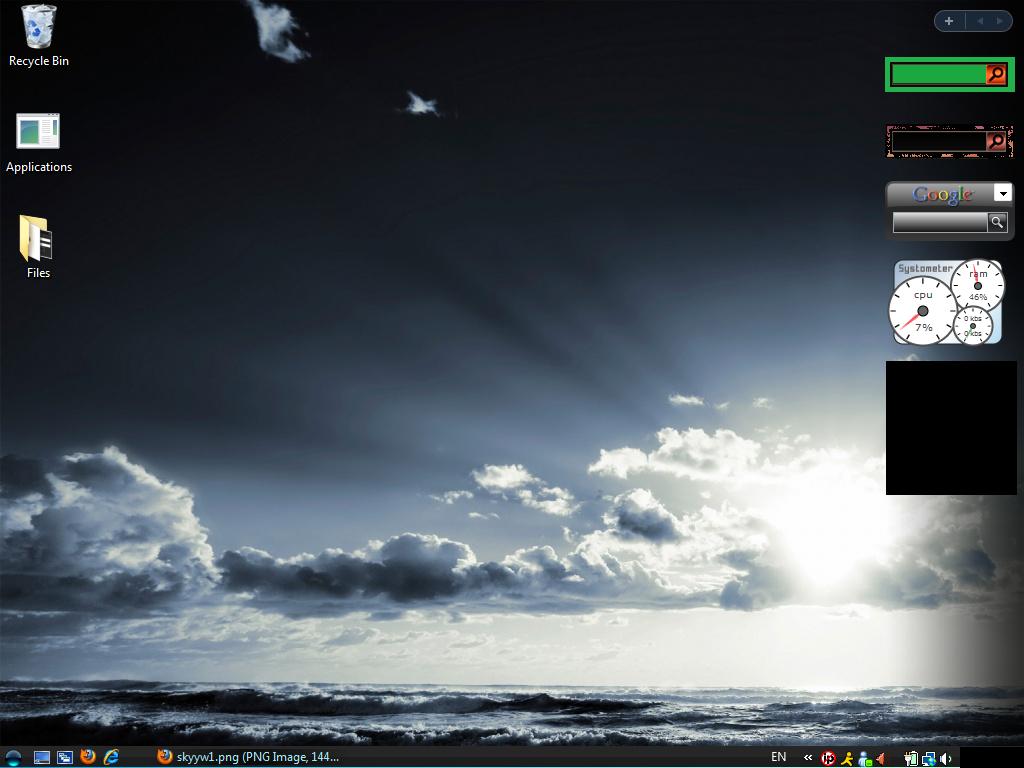The width and height of the screenshot is (1024, 768).
Task: Click Switch between windows quick launch icon
Action: 65,758
